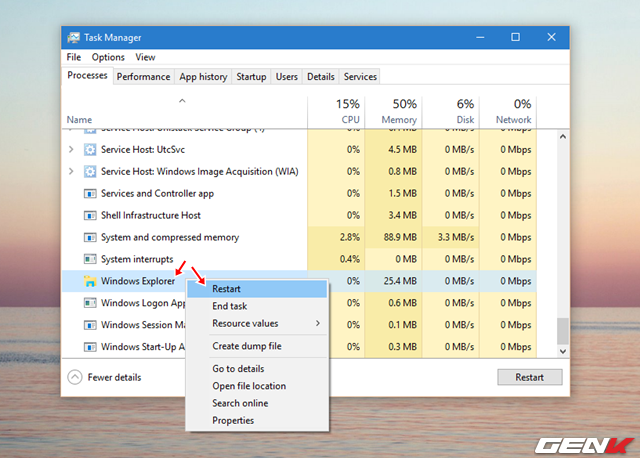Choose Properties in the context menu
Image resolution: width=640 pixels, height=458 pixels.
[257, 420]
